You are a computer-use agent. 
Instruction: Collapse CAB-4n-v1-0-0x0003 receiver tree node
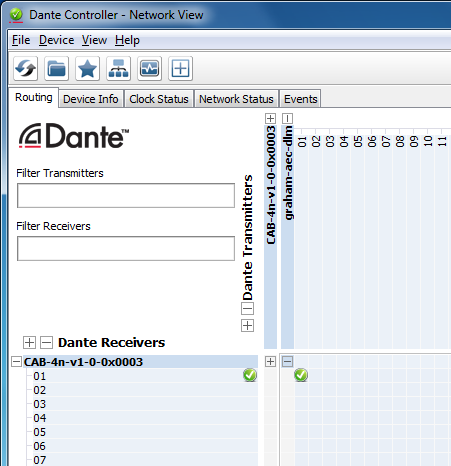(x=16, y=362)
